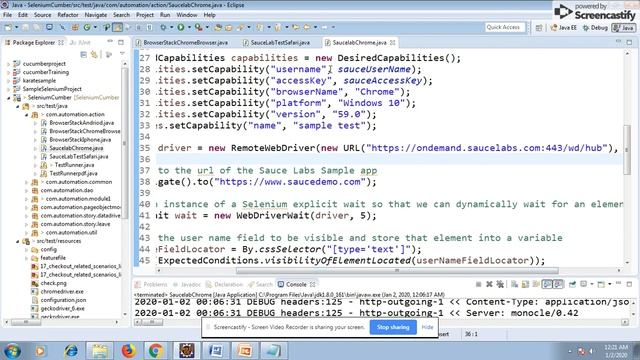Click the green Run button in toolbar

[x=180, y=27]
